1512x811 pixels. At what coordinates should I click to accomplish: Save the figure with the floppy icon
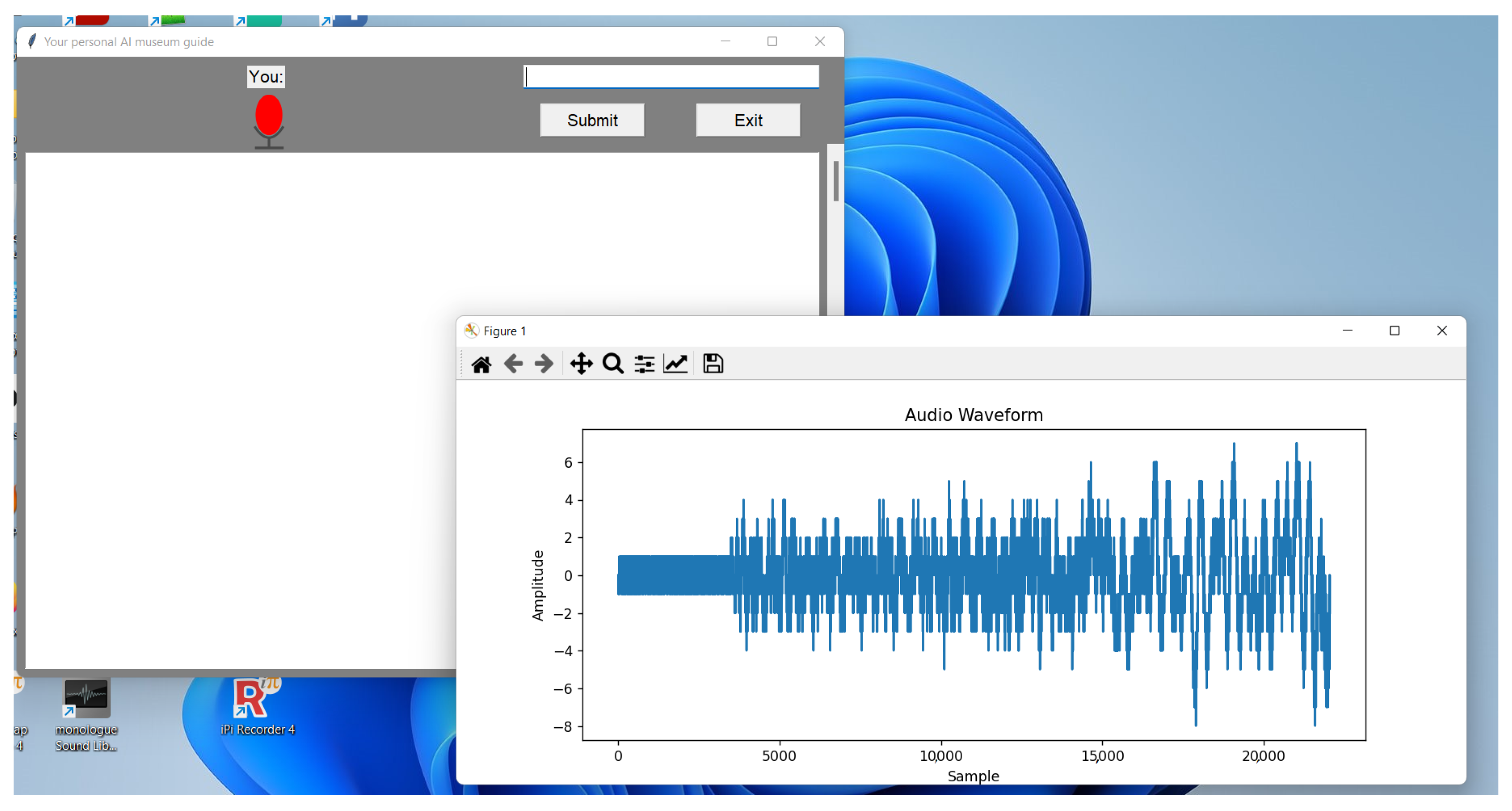pos(713,364)
